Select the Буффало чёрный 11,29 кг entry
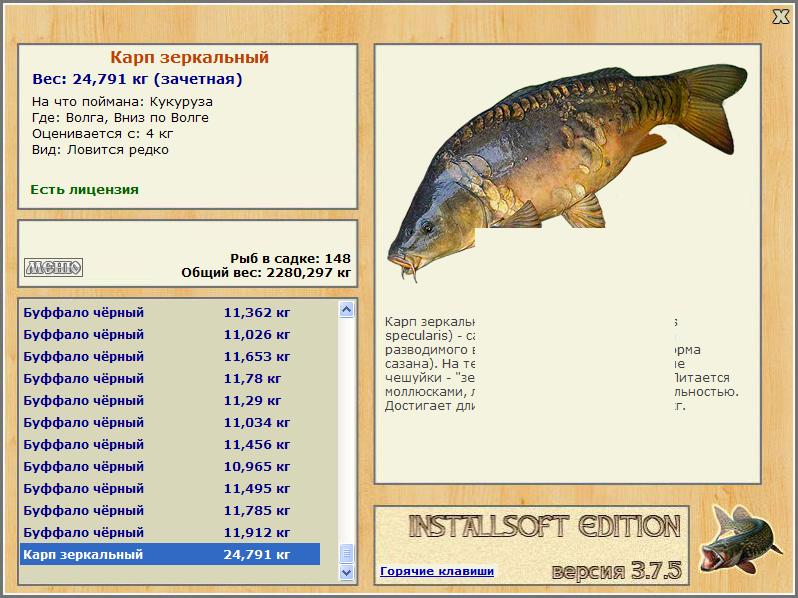The width and height of the screenshot is (798, 598). [170, 400]
